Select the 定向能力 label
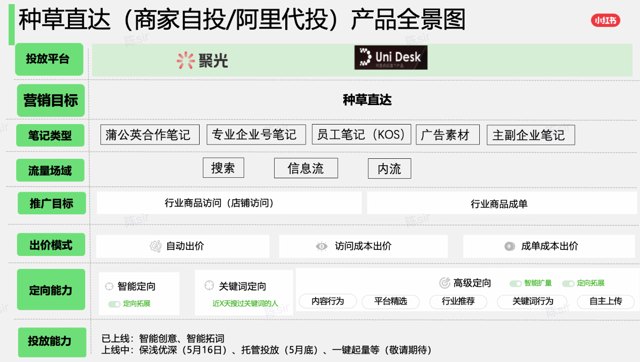The height and width of the screenshot is (362, 640). pyautogui.click(x=51, y=290)
